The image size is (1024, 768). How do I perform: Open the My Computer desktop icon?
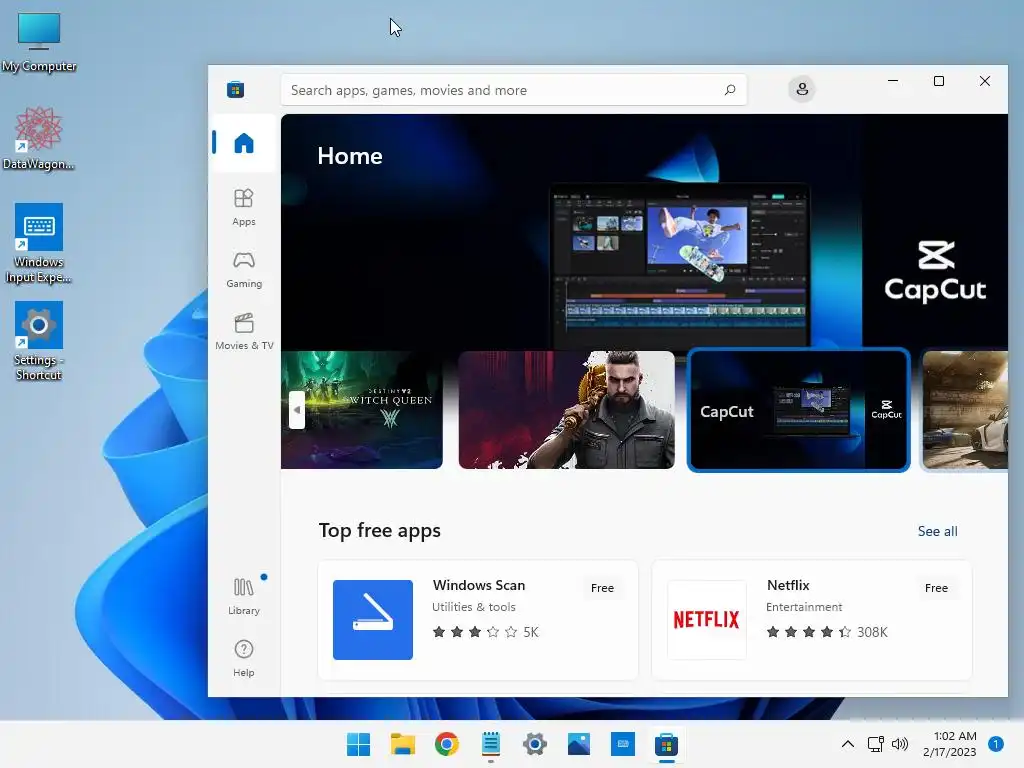point(39,42)
